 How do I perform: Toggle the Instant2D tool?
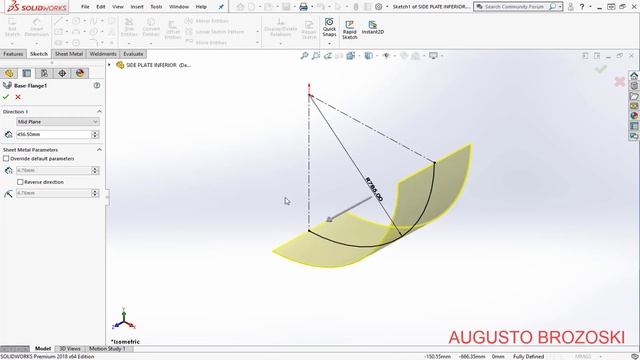pos(372,27)
